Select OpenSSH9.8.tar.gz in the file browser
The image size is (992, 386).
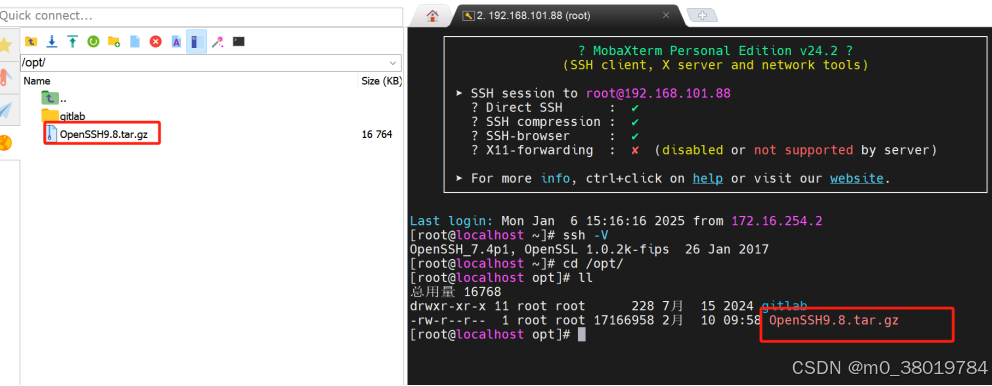102,134
